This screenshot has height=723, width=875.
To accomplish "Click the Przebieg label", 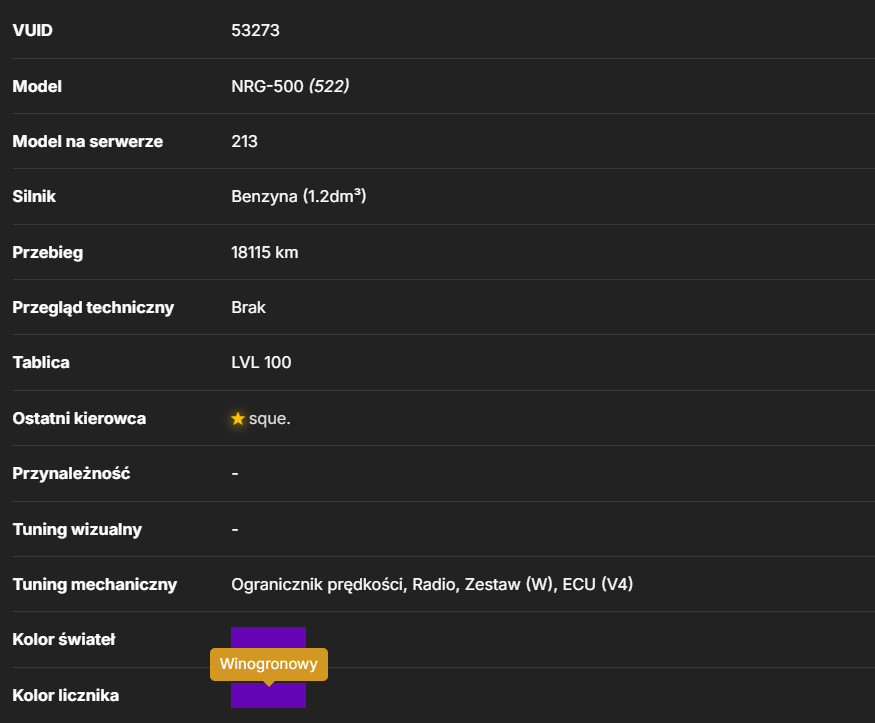I will 47,252.
